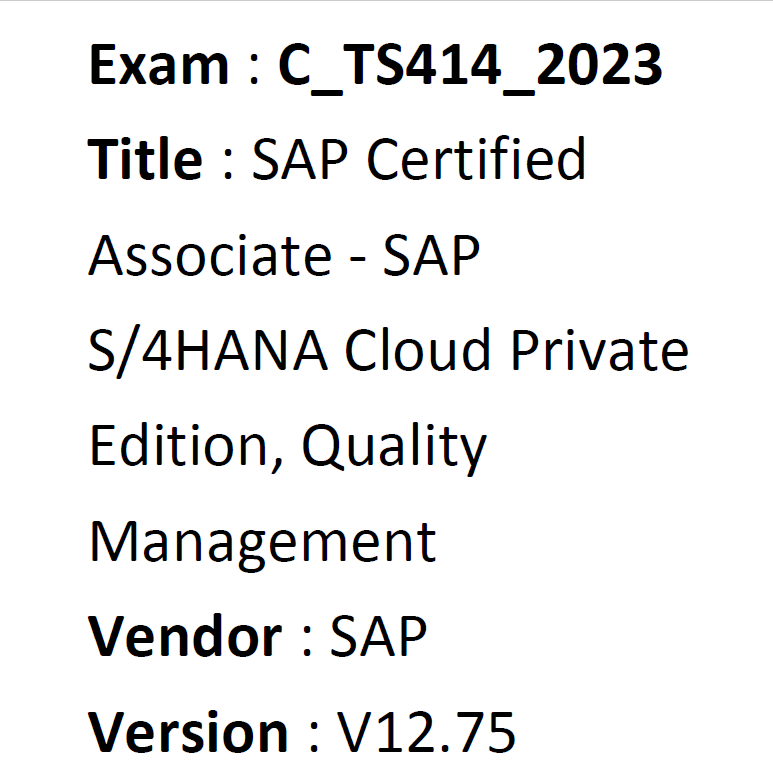Click the 'Cloud Private' text
Viewport: 773px width, 768px height.
coord(517,349)
